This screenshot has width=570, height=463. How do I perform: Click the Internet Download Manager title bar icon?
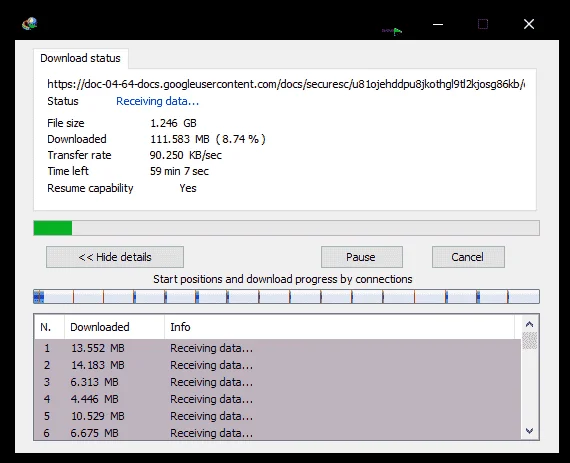[30, 24]
